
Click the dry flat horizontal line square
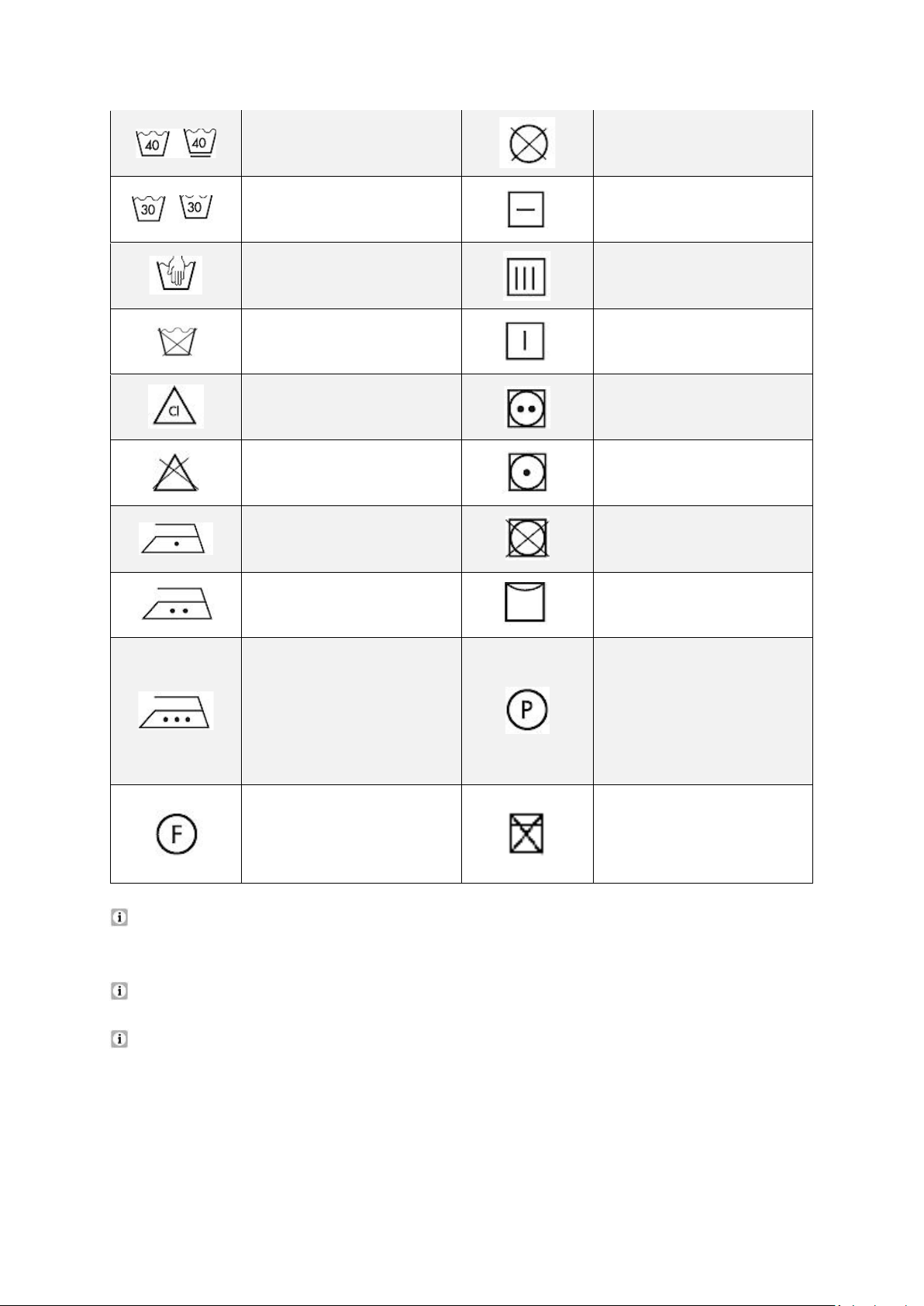tap(526, 209)
